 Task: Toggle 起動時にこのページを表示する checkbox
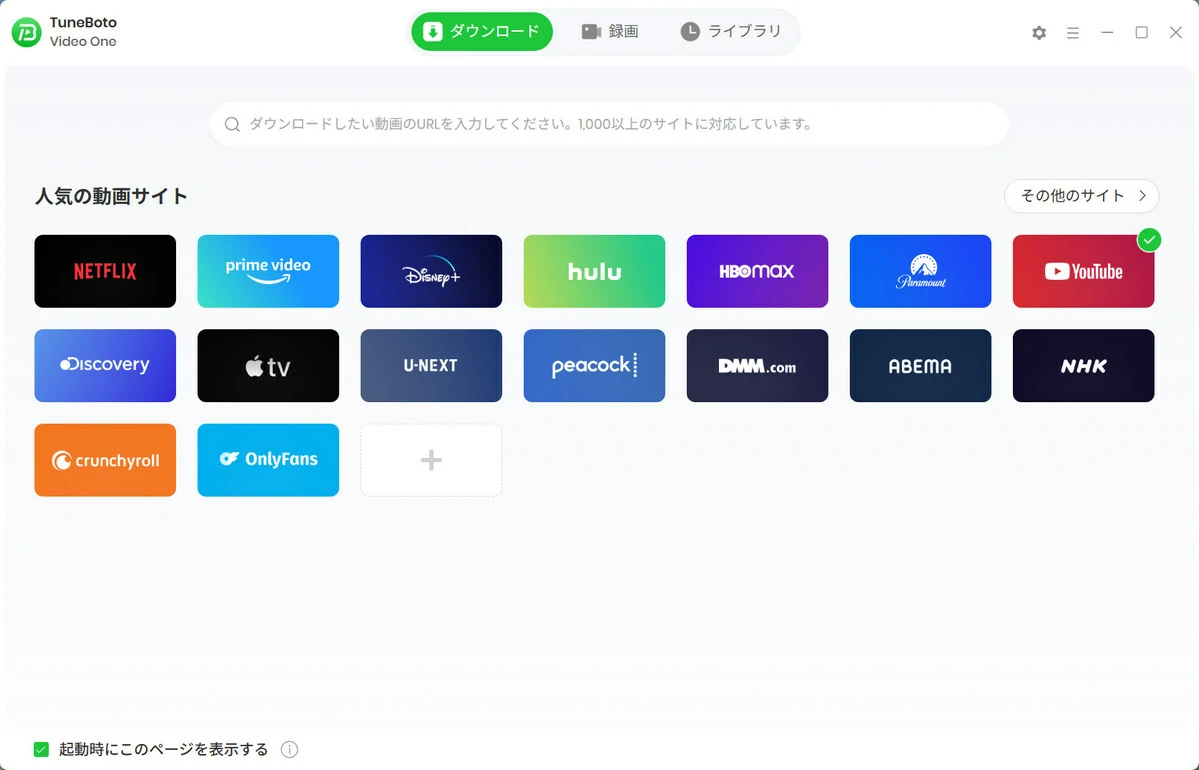tap(41, 749)
